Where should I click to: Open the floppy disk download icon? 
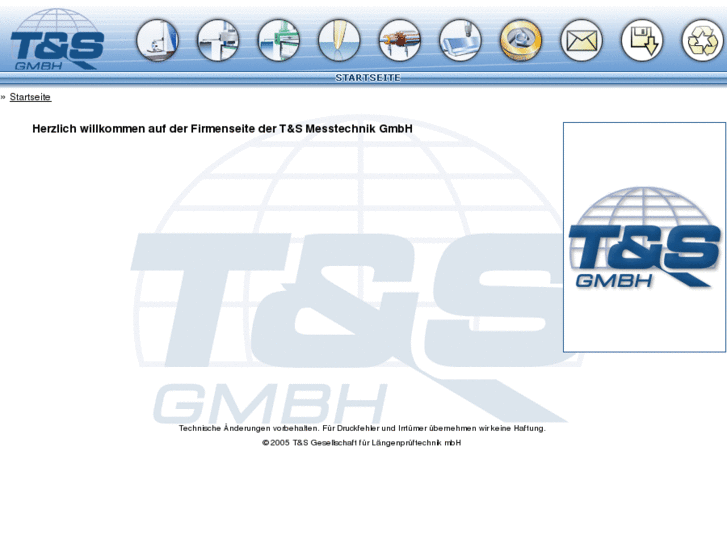pos(642,40)
